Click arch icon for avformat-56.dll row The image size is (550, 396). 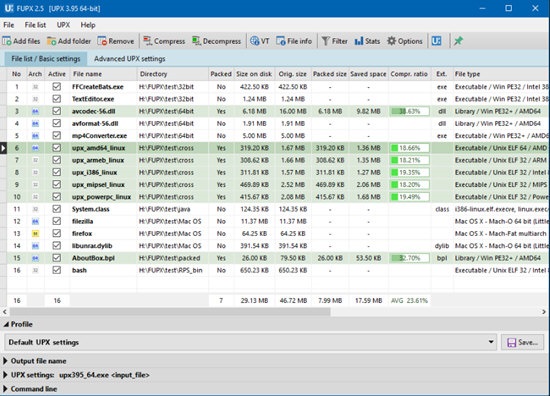pyautogui.click(x=35, y=123)
